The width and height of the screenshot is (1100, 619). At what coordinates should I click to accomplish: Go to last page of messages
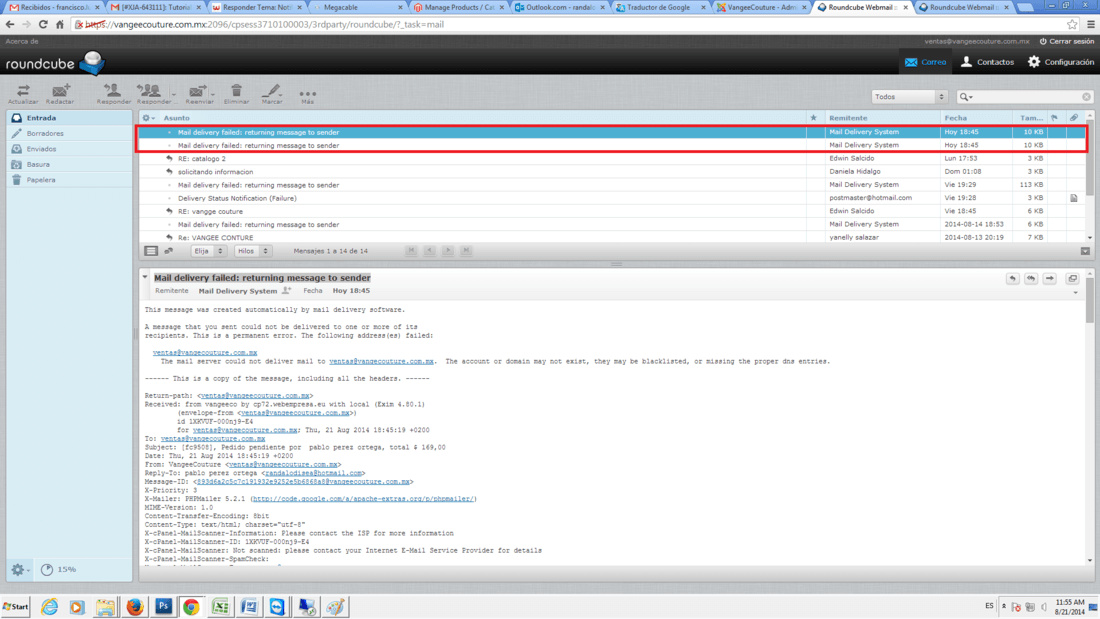pos(466,251)
